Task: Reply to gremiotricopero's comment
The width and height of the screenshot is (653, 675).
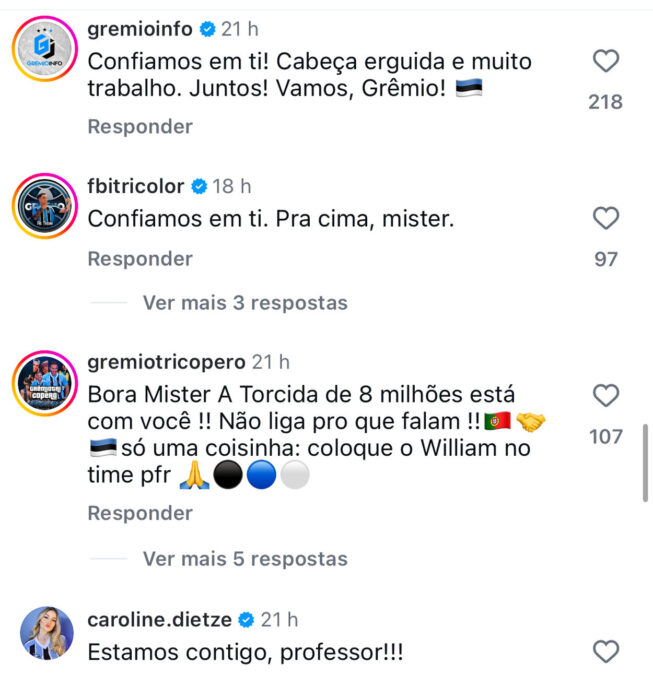Action: (140, 513)
